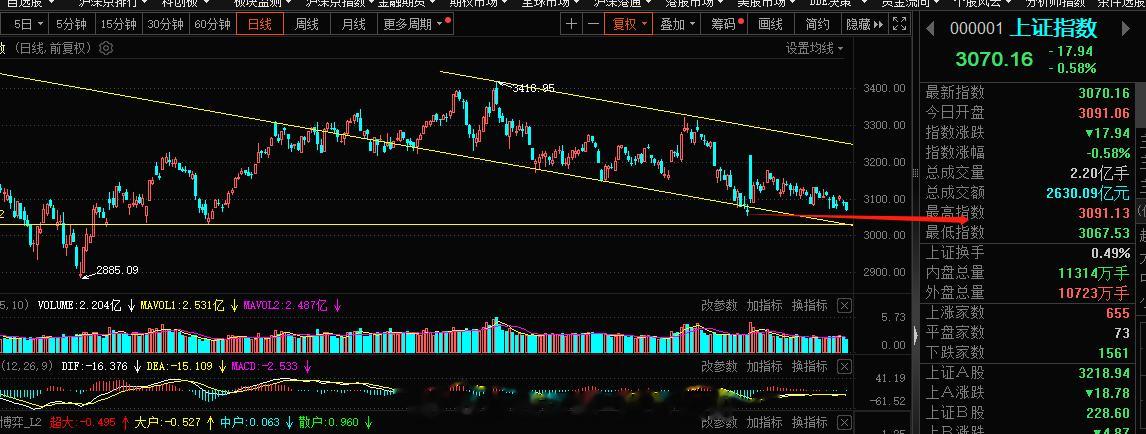Click 散户:0.960 fund flow value

[x=330, y=422]
